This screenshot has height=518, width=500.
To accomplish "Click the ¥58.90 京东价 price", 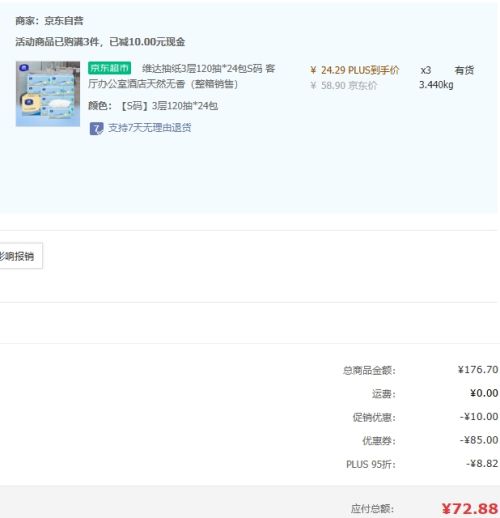I will (343, 85).
